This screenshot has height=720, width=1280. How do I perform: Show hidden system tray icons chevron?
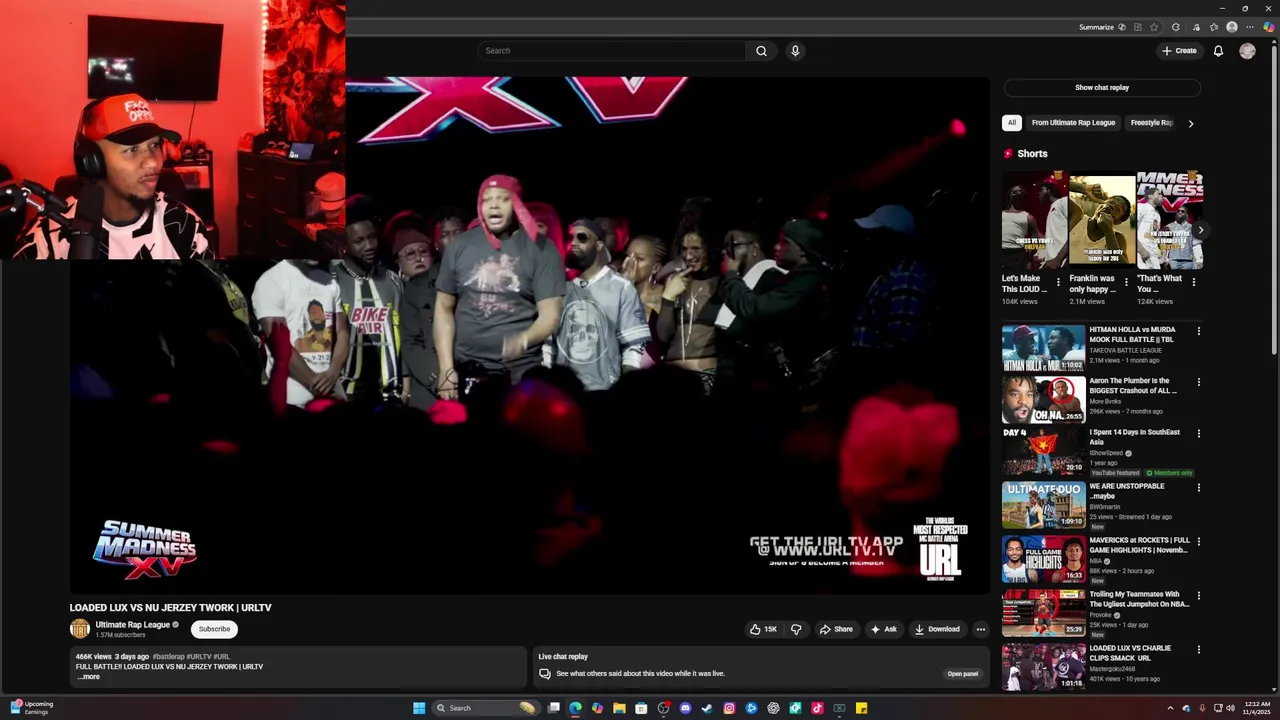1170,708
